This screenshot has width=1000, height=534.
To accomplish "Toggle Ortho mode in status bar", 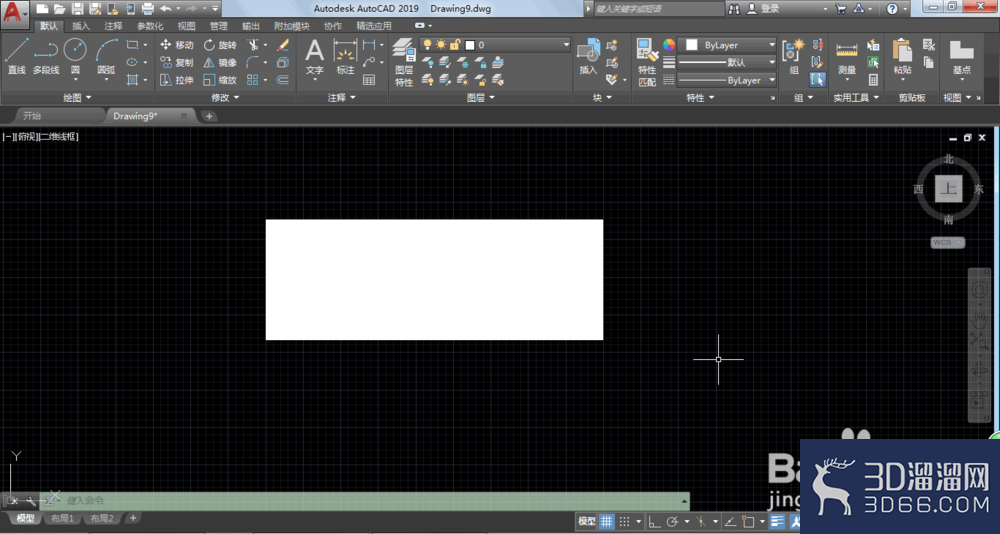I will [x=654, y=521].
